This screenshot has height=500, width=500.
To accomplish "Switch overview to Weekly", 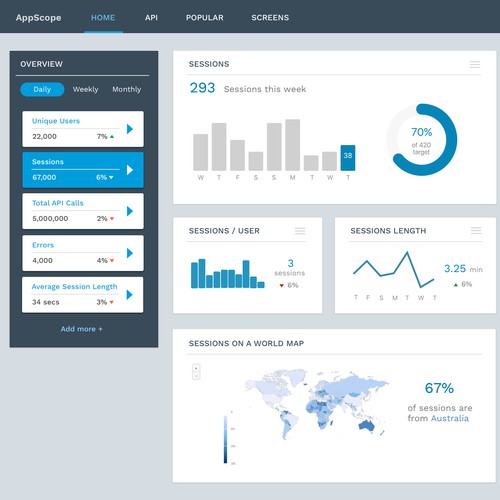I will pyautogui.click(x=85, y=89).
